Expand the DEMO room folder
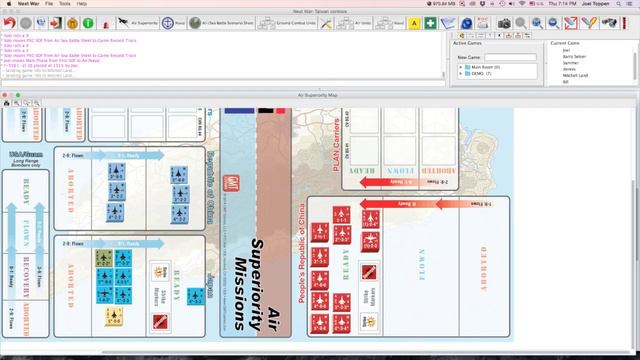 pyautogui.click(x=461, y=73)
